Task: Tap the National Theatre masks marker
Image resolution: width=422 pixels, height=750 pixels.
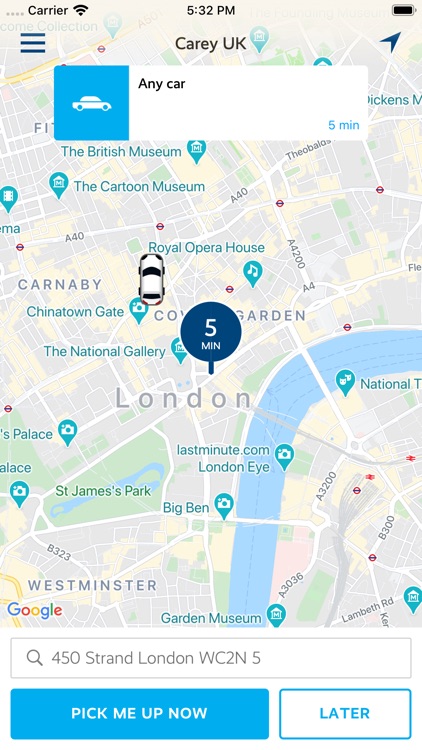Action: click(346, 383)
